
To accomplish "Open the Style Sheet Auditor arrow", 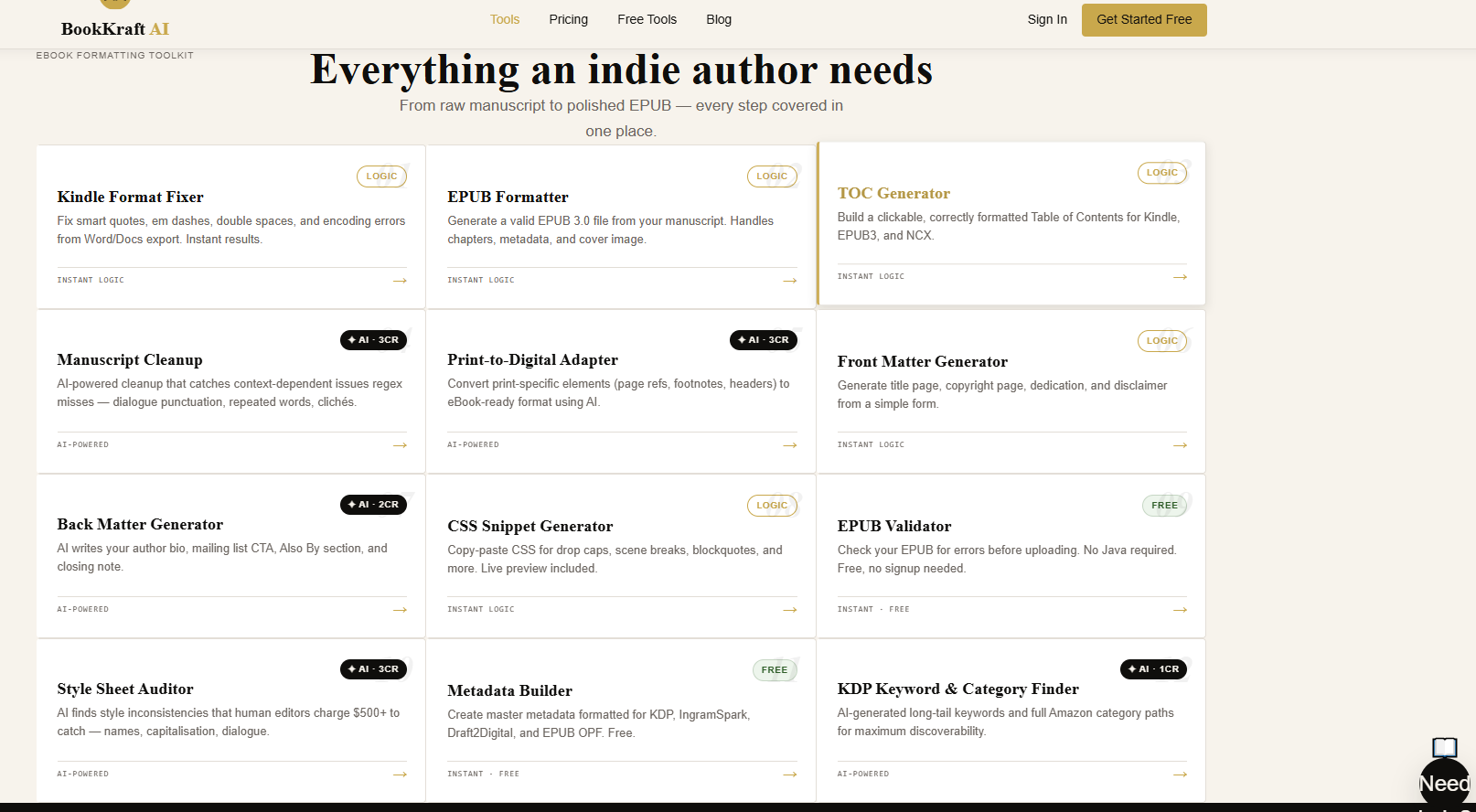I will pyautogui.click(x=400, y=775).
